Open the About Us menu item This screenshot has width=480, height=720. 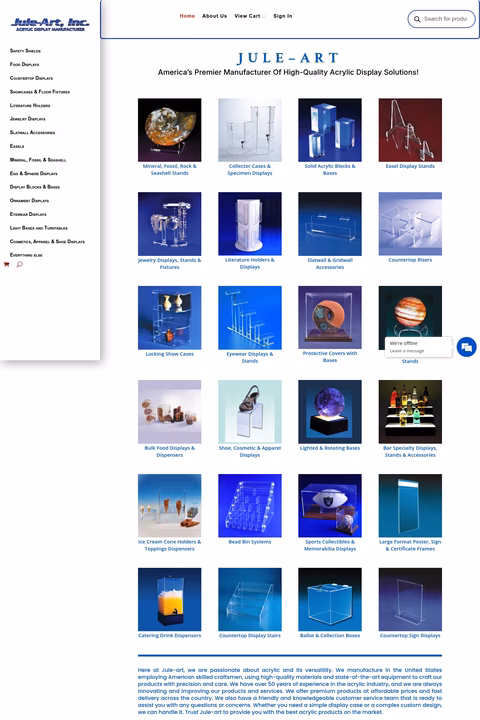215,16
